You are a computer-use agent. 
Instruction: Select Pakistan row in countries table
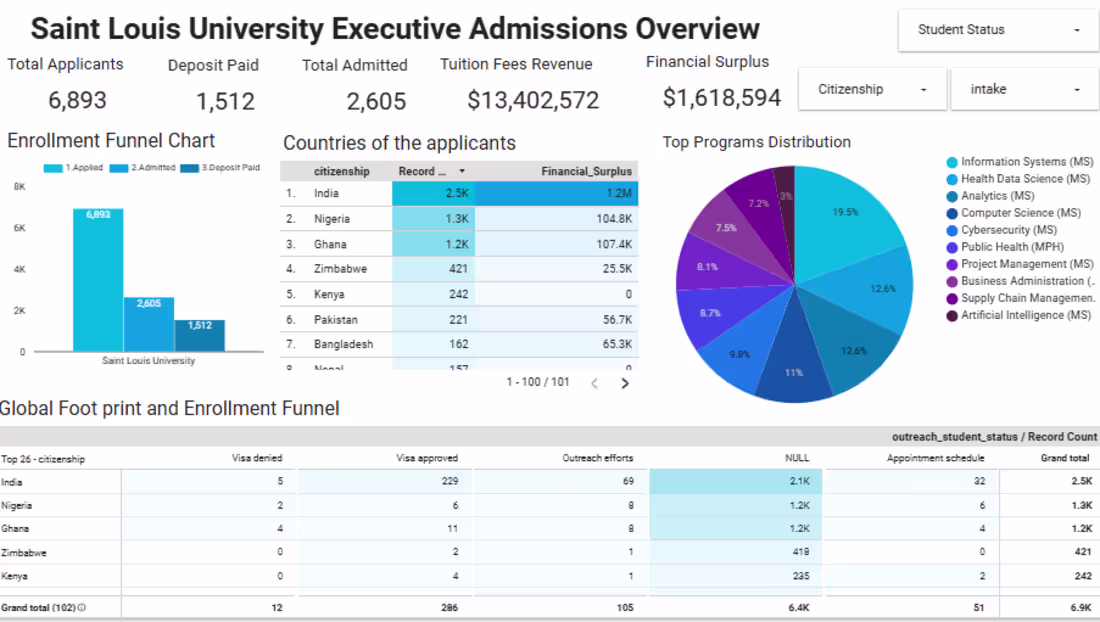click(459, 319)
